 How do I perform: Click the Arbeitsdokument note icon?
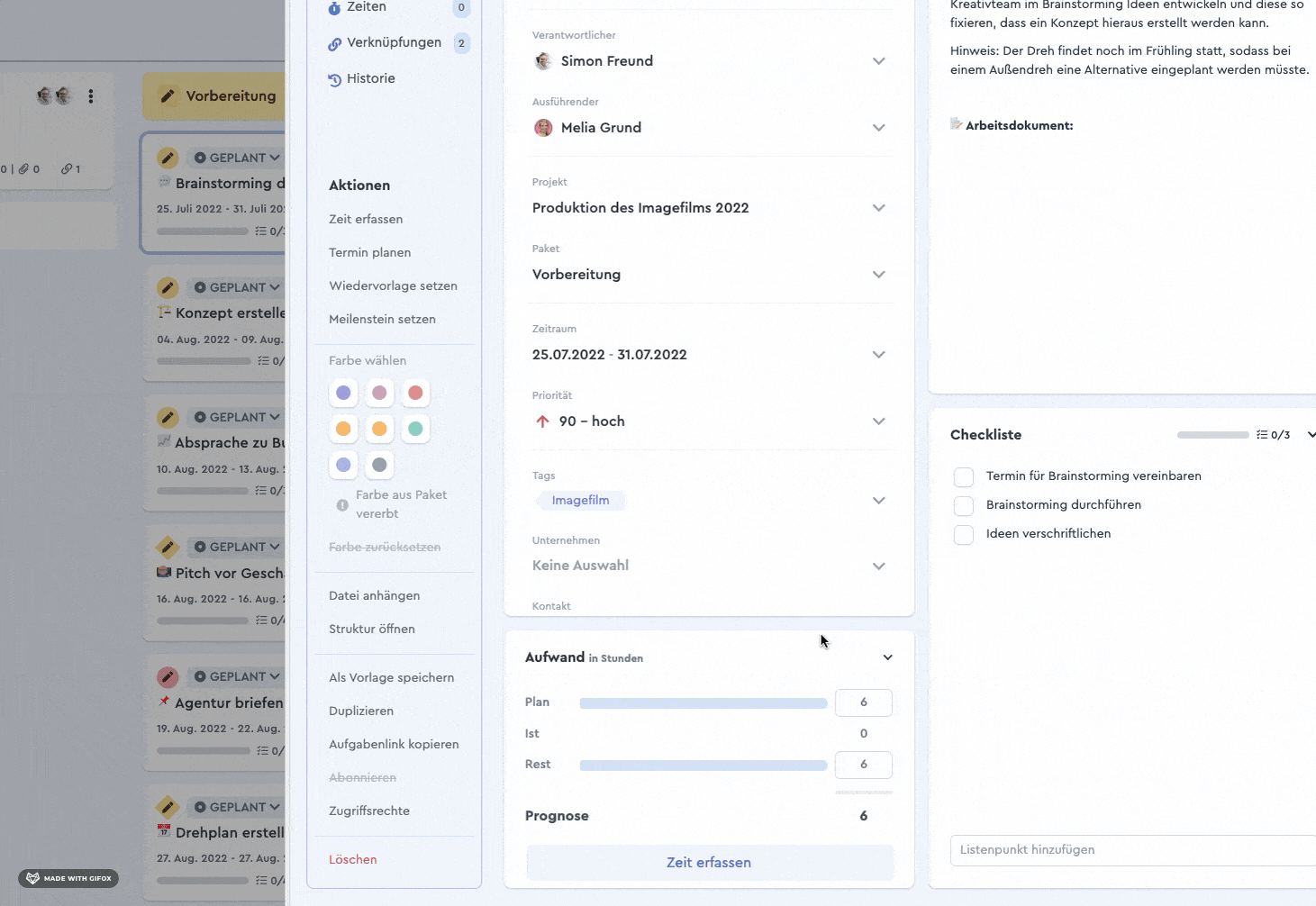956,124
